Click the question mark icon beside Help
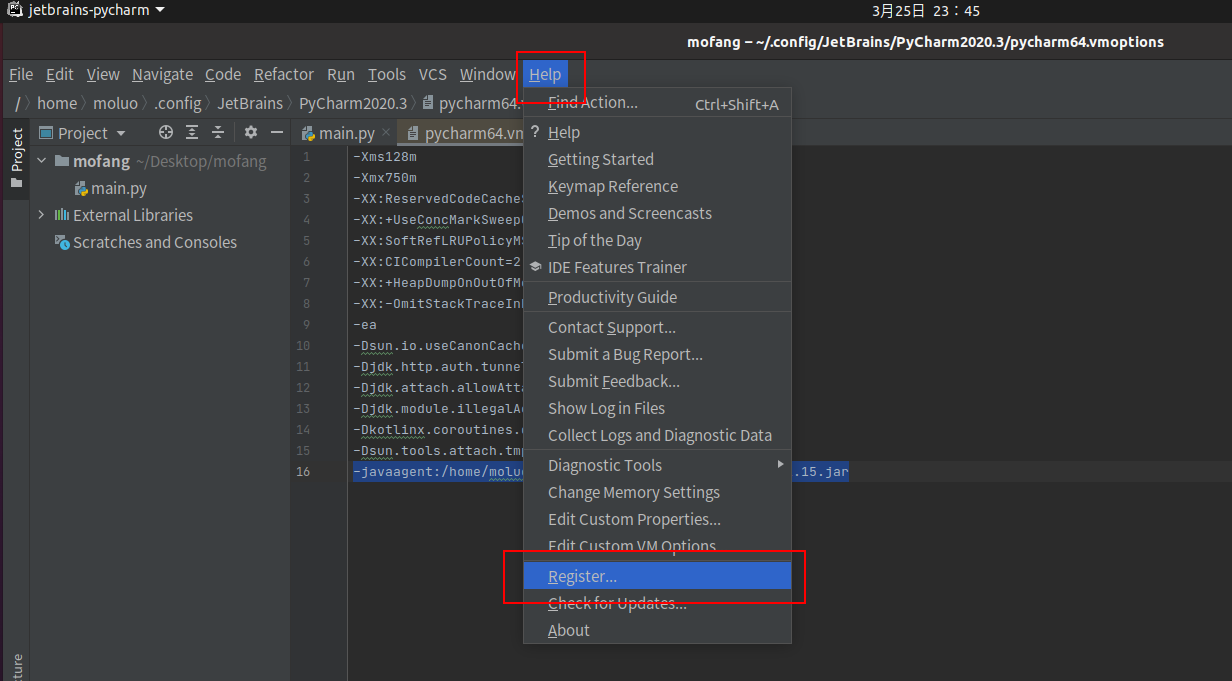Screen dimensions: 1232x681 [x=536, y=132]
